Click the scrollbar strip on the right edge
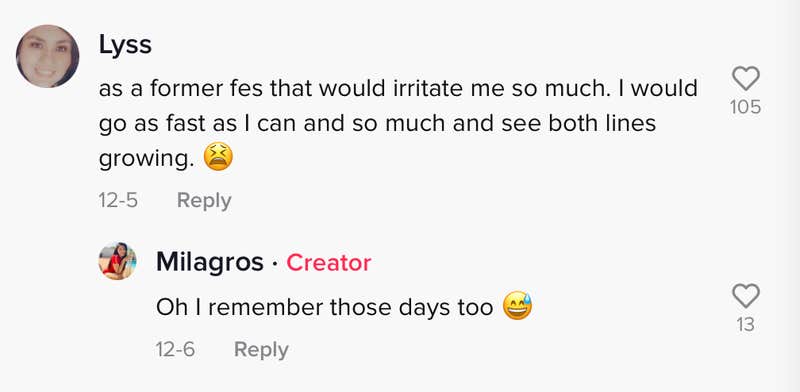The width and height of the screenshot is (800, 392). (787, 196)
